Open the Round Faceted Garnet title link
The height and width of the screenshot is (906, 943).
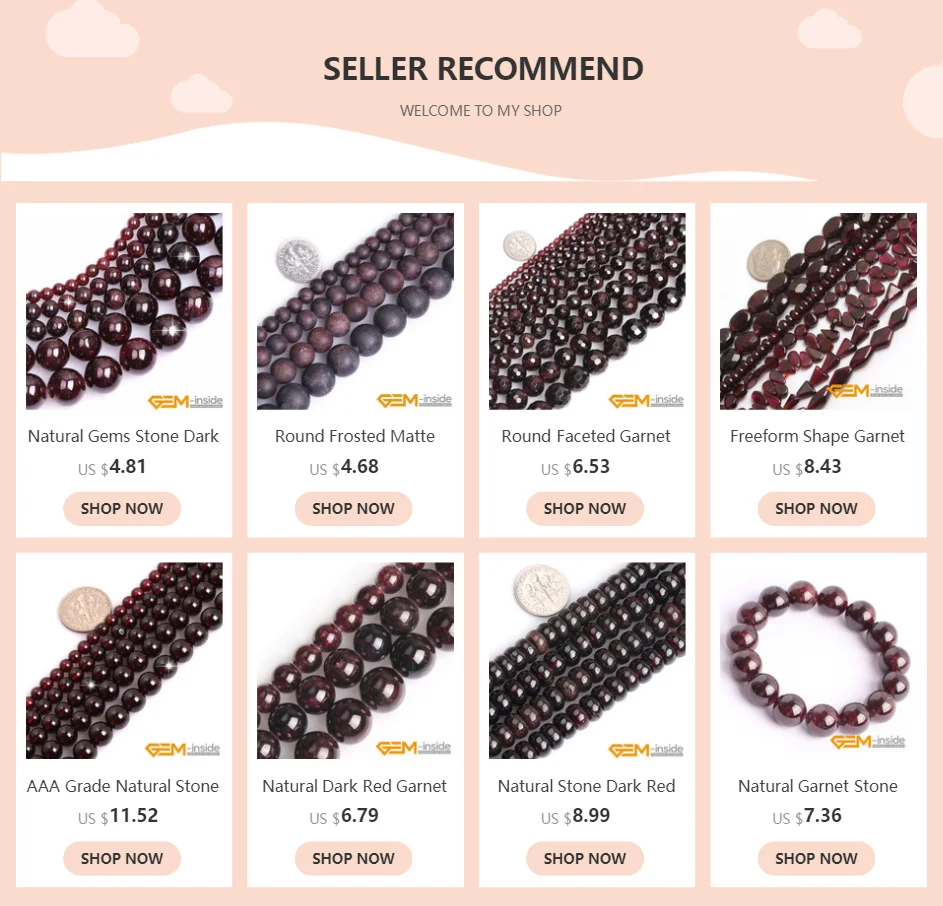coord(586,436)
